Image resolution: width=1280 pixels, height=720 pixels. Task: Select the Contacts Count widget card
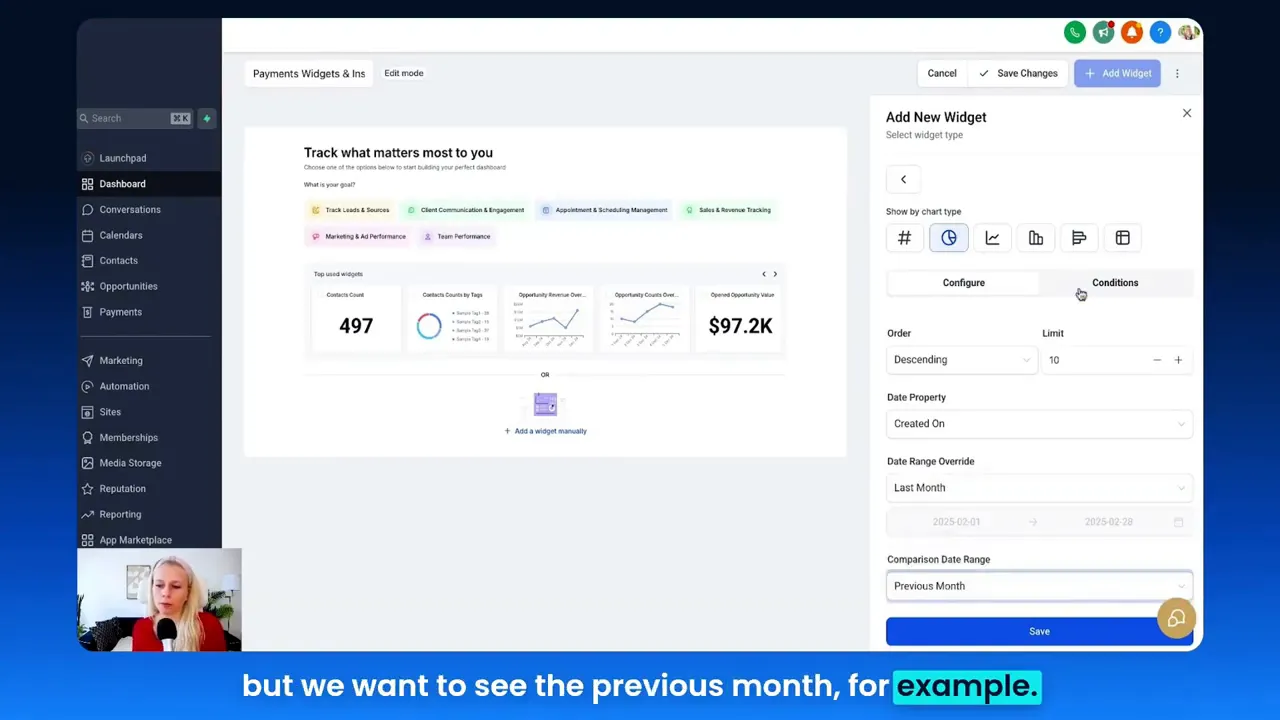click(x=356, y=318)
